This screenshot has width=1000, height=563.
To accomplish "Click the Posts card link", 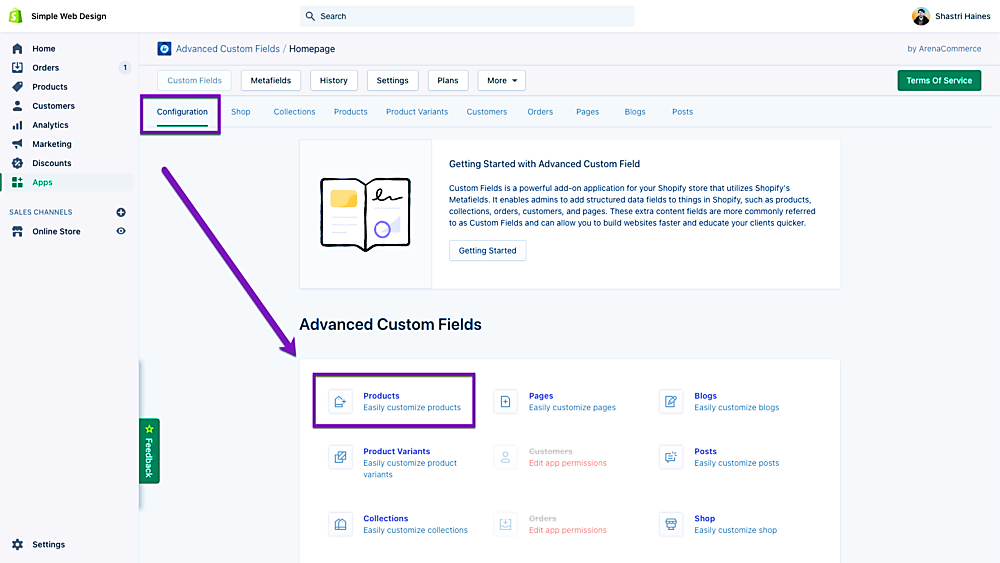I will [x=705, y=451].
